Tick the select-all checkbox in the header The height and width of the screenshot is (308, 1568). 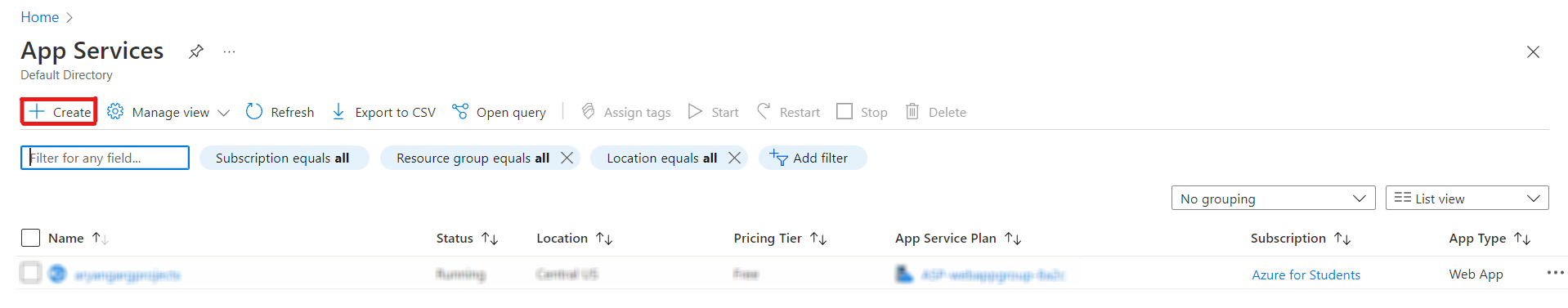click(30, 238)
